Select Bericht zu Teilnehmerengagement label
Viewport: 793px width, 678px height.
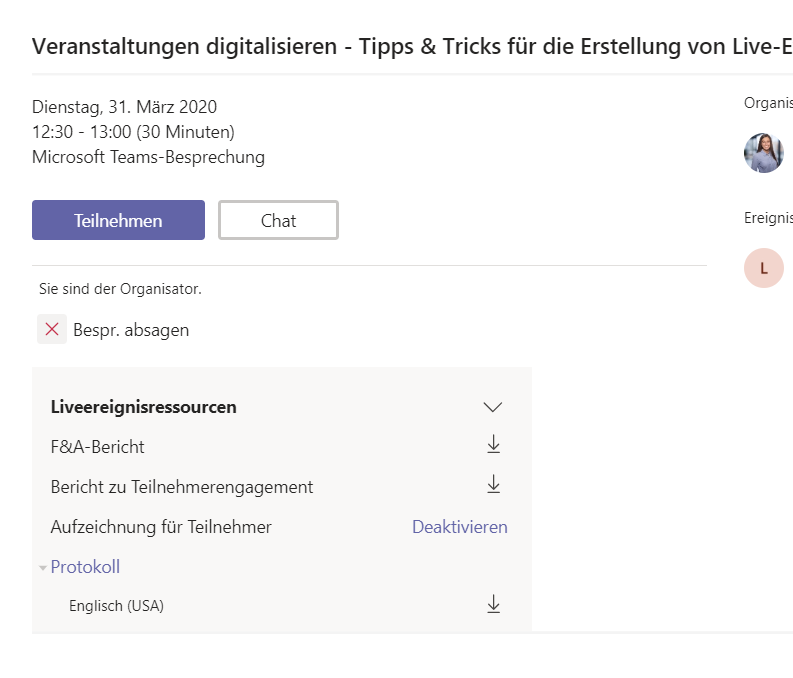(182, 487)
